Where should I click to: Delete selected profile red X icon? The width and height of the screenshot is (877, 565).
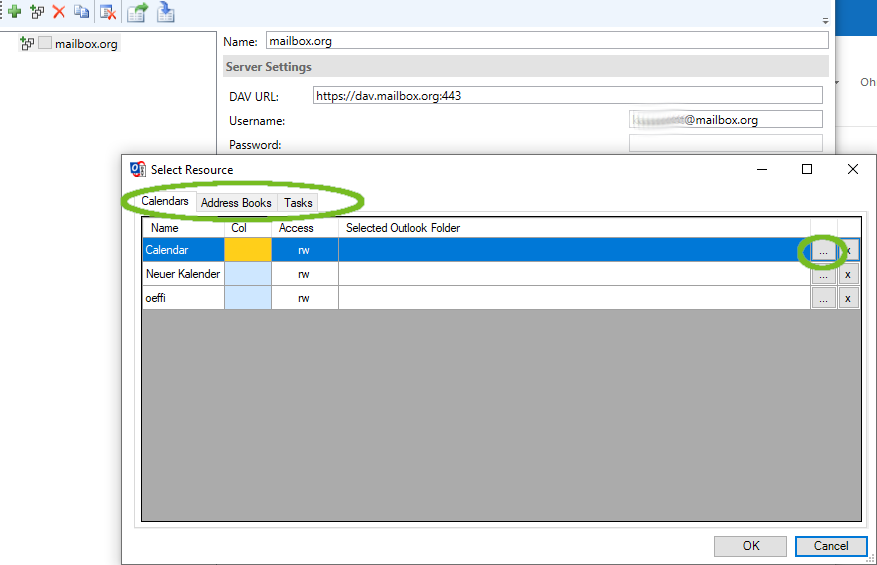59,12
